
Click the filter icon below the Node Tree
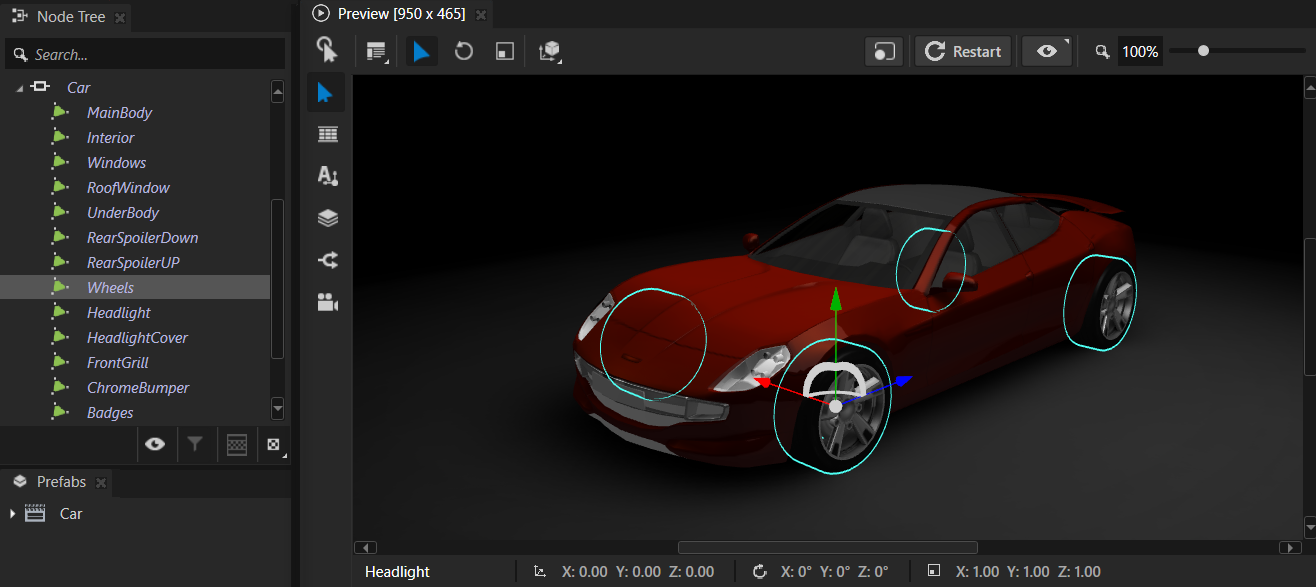pyautogui.click(x=196, y=444)
